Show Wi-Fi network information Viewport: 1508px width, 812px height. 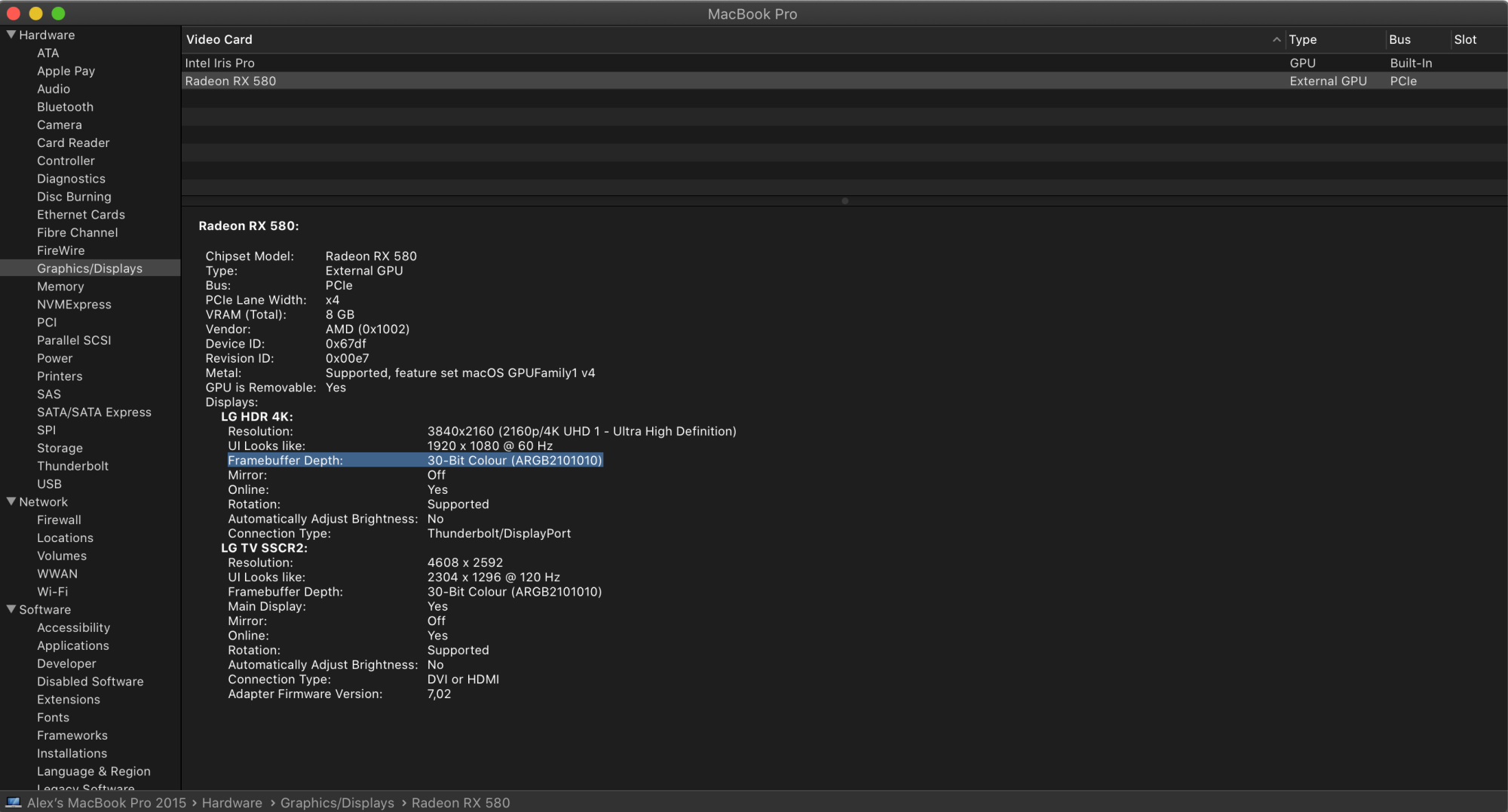coord(53,592)
